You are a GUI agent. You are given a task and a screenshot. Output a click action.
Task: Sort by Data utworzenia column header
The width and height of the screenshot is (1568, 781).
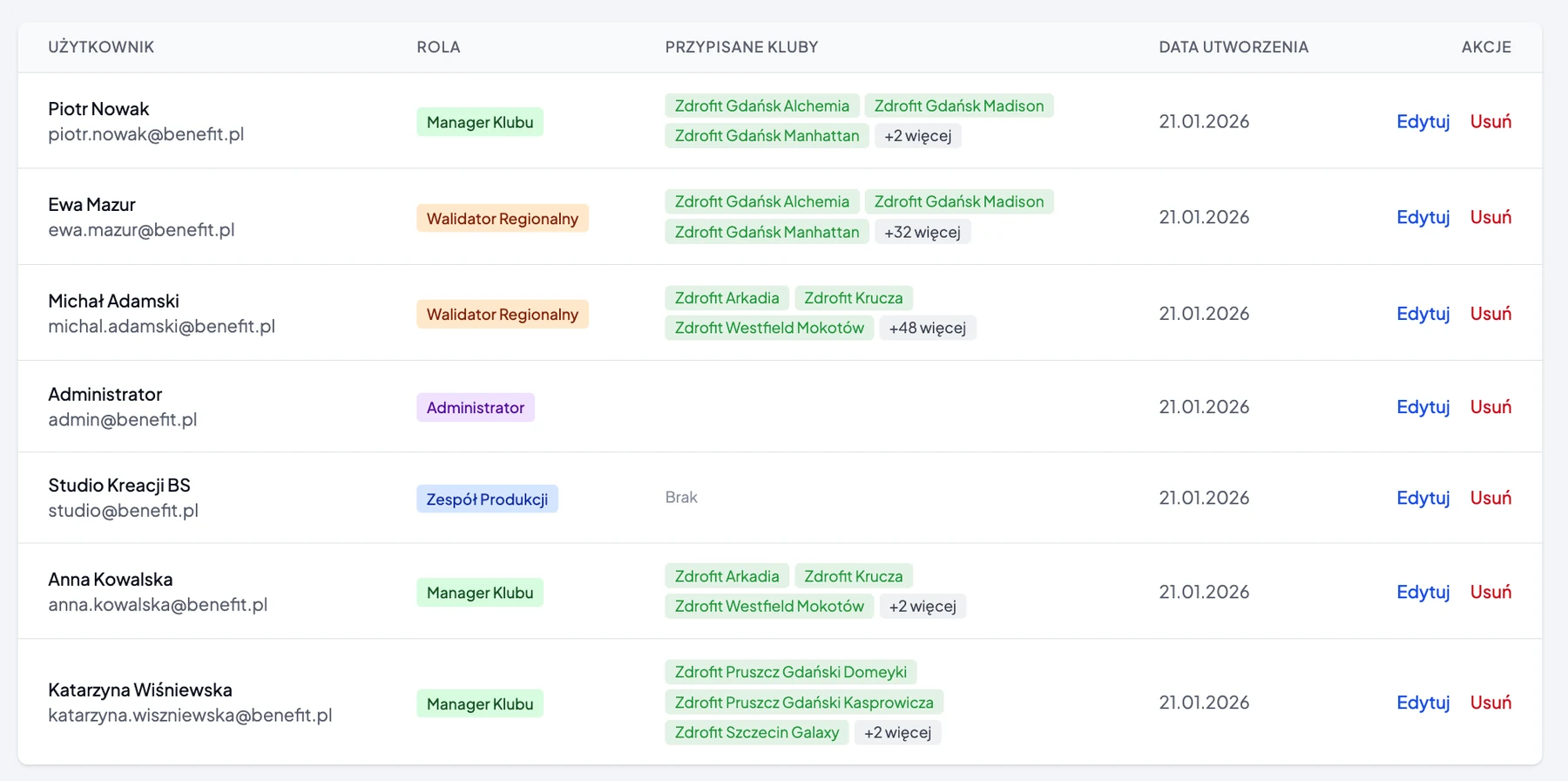[x=1233, y=47]
